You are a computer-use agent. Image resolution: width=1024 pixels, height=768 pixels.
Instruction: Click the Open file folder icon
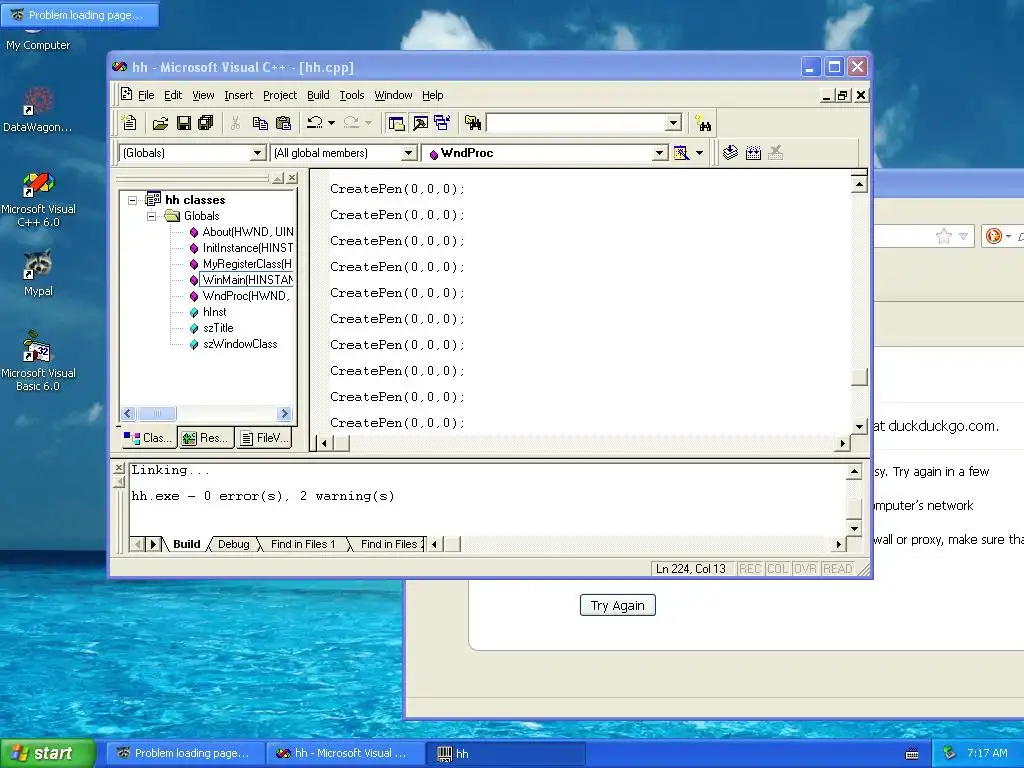point(160,123)
